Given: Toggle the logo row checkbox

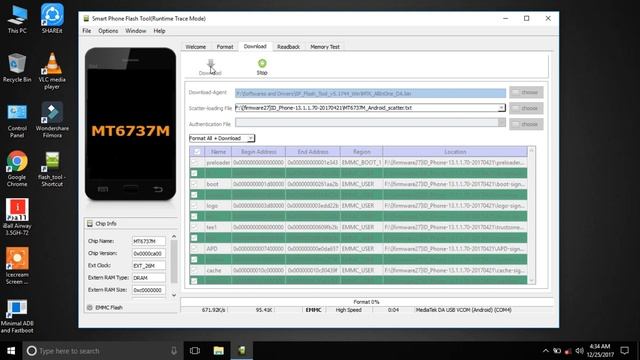Looking at the screenshot, I should (194, 206).
